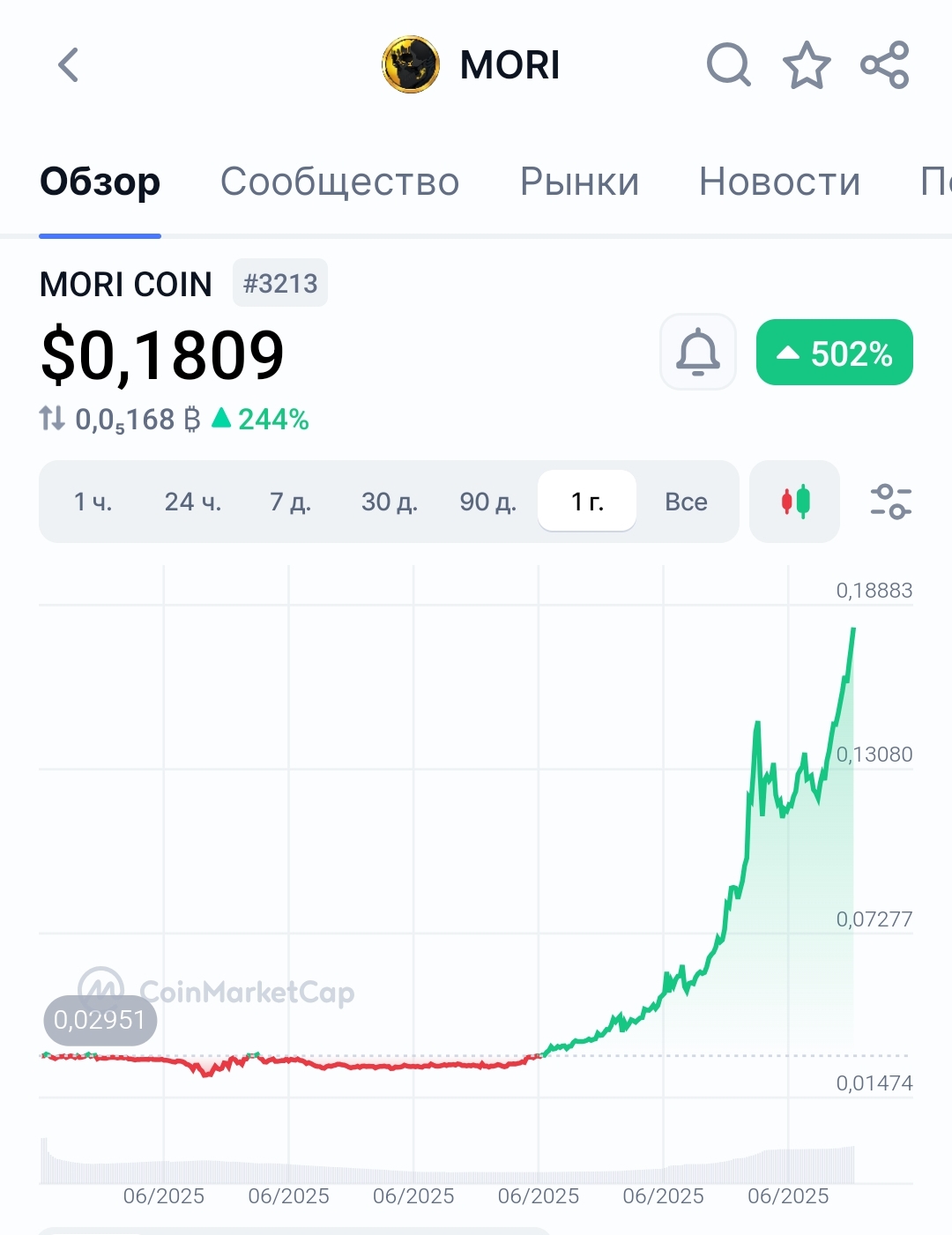Open the Новости tab
This screenshot has height=1235, width=952.
tap(779, 182)
